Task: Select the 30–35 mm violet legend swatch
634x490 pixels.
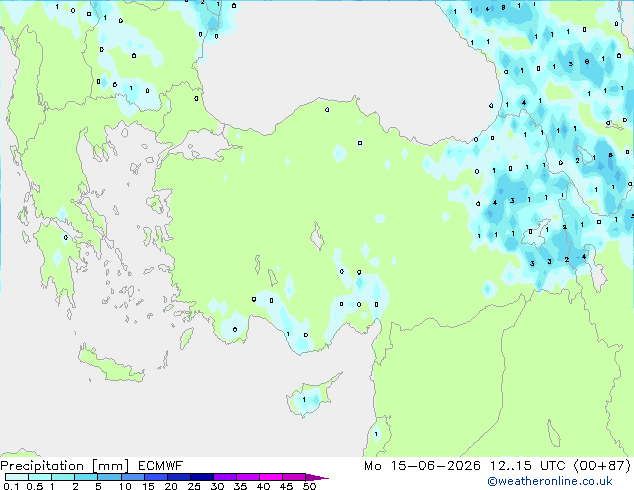Action: pos(225,477)
